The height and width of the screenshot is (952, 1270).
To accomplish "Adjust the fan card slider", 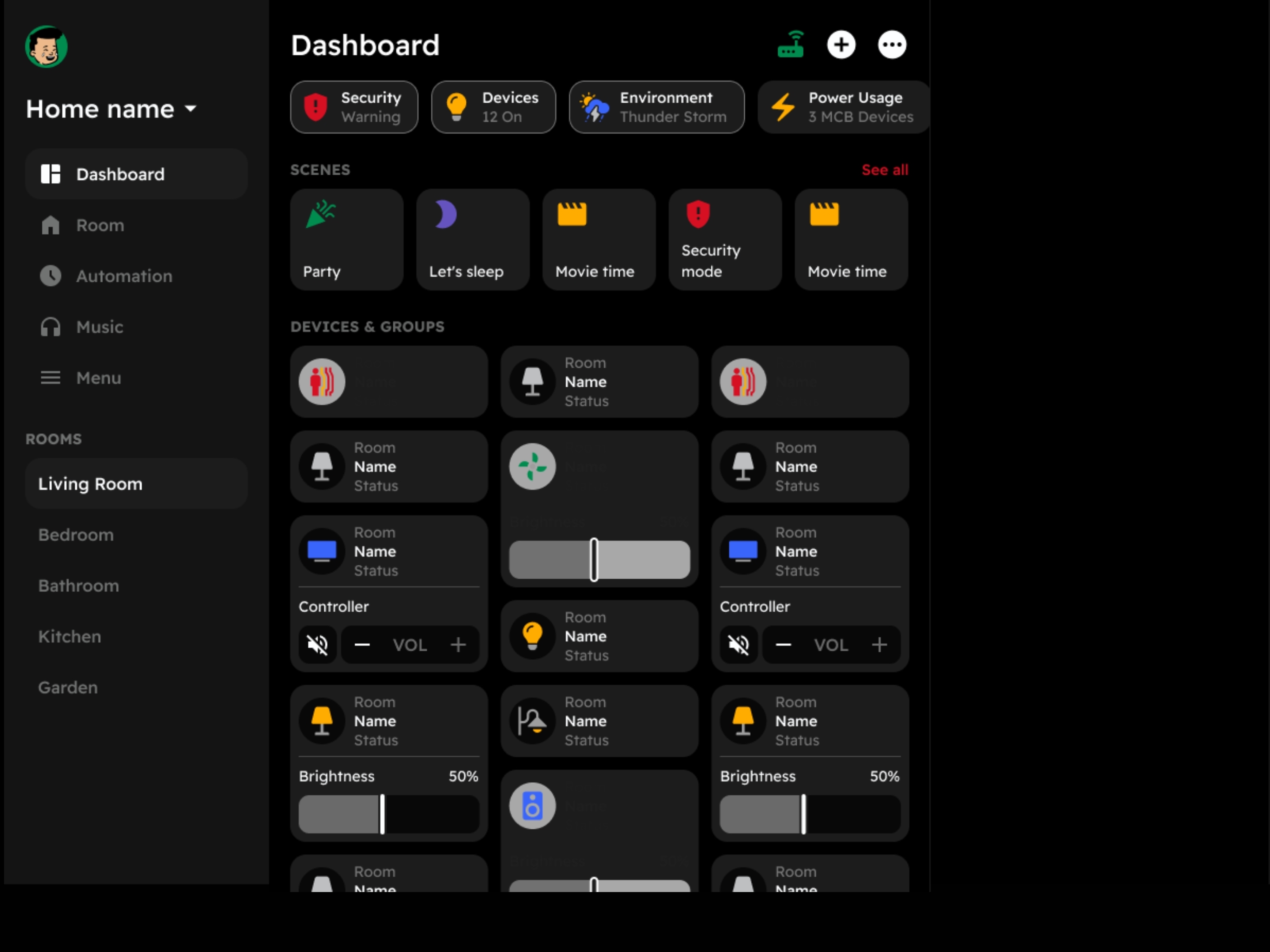I will (599, 560).
